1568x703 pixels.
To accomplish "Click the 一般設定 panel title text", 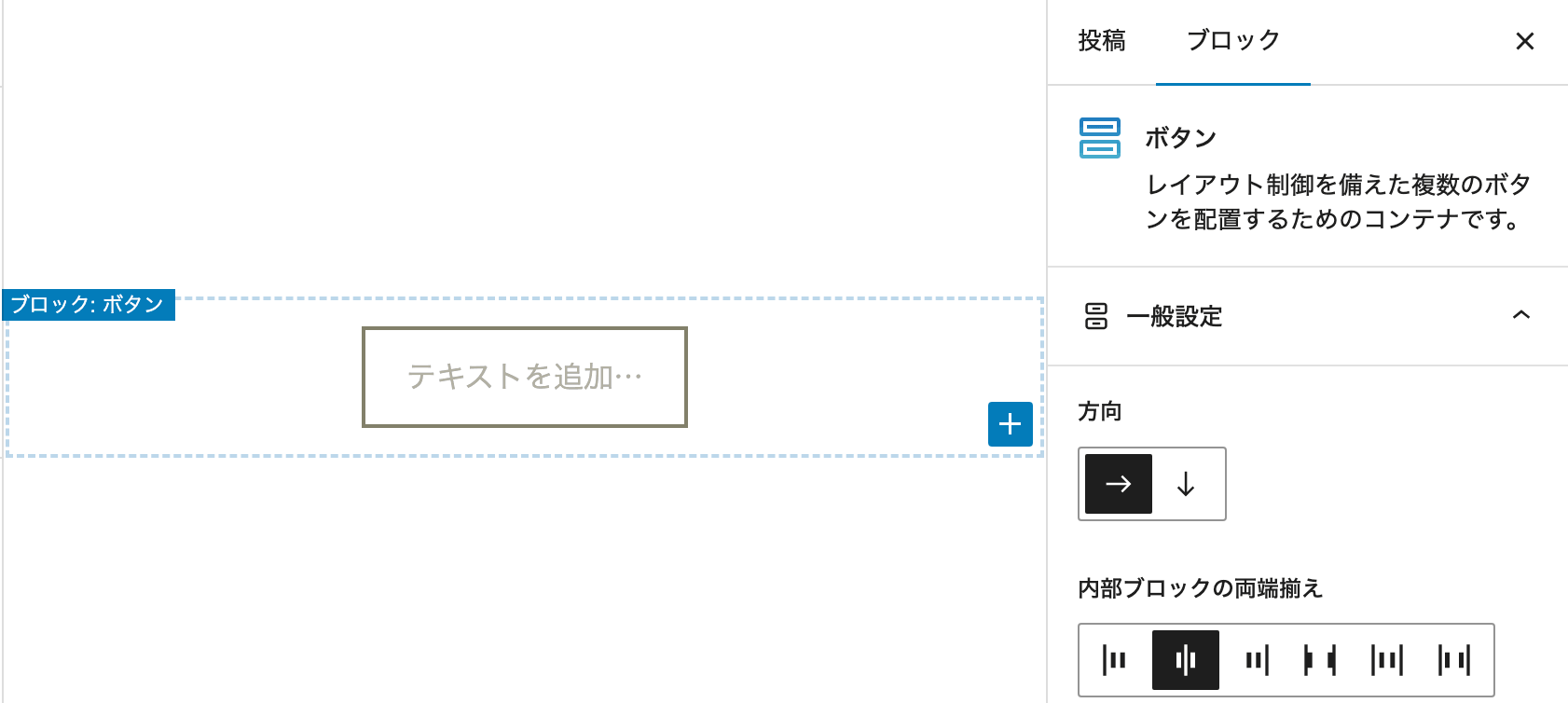I will 1175,317.
